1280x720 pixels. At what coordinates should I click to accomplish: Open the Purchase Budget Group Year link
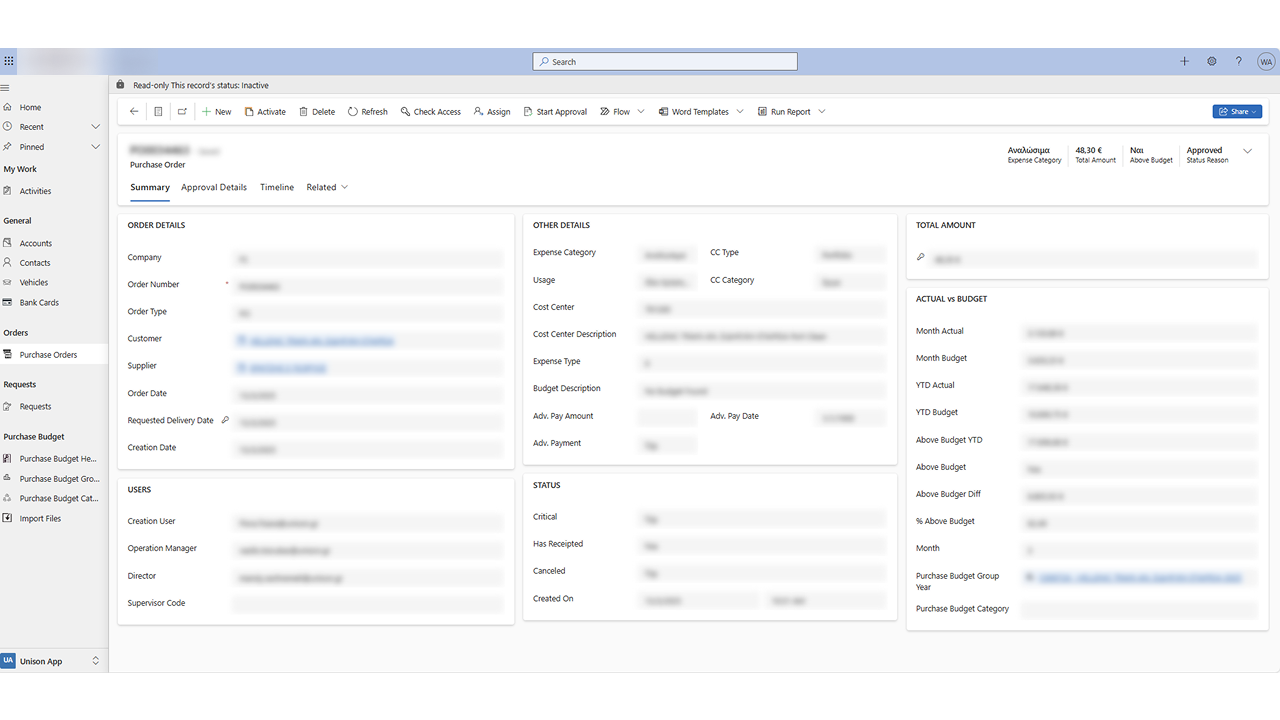pyautogui.click(x=1141, y=577)
